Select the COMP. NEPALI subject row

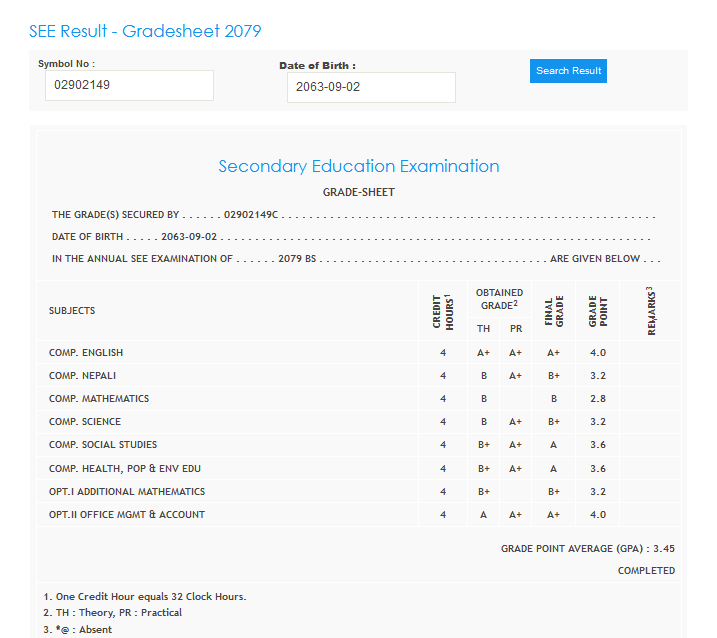click(84, 376)
